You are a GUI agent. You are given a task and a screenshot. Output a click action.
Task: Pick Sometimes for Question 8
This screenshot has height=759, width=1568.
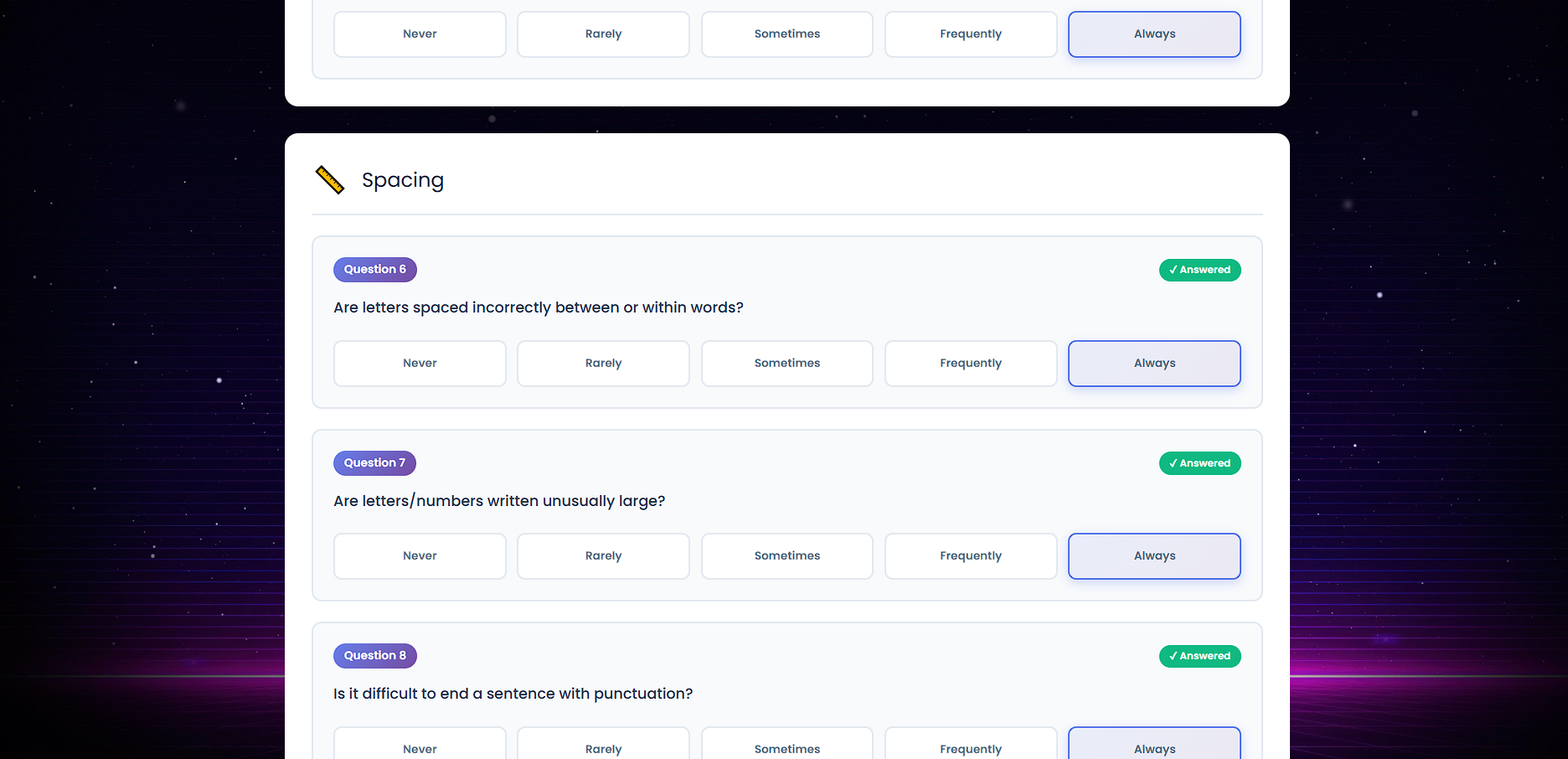[787, 746]
